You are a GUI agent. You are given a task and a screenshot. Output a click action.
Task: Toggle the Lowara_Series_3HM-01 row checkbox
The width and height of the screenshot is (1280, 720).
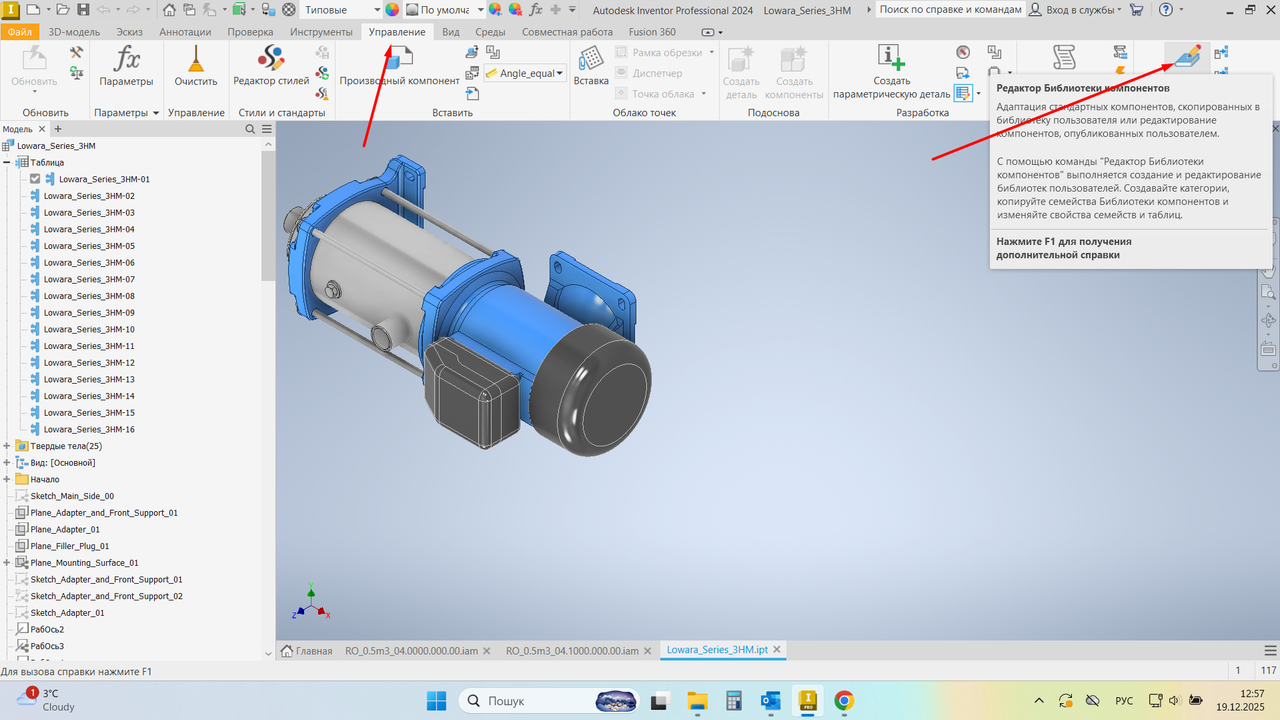point(35,179)
